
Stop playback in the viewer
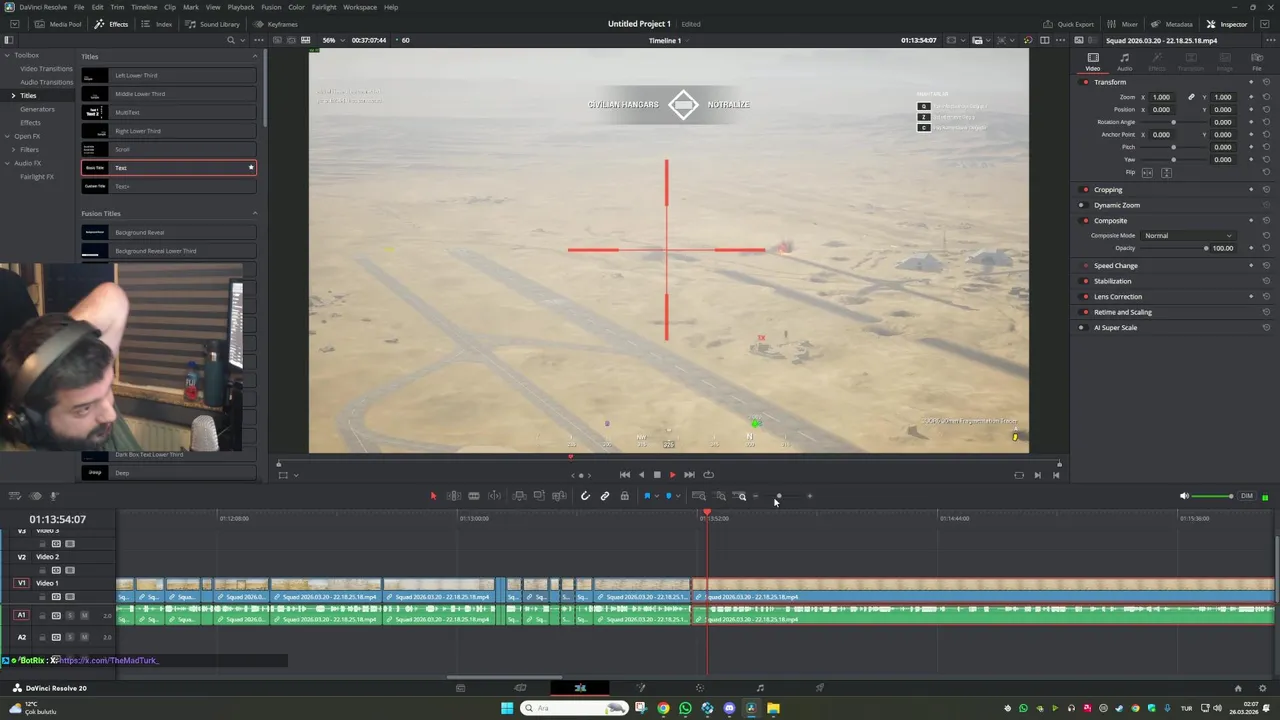(656, 475)
